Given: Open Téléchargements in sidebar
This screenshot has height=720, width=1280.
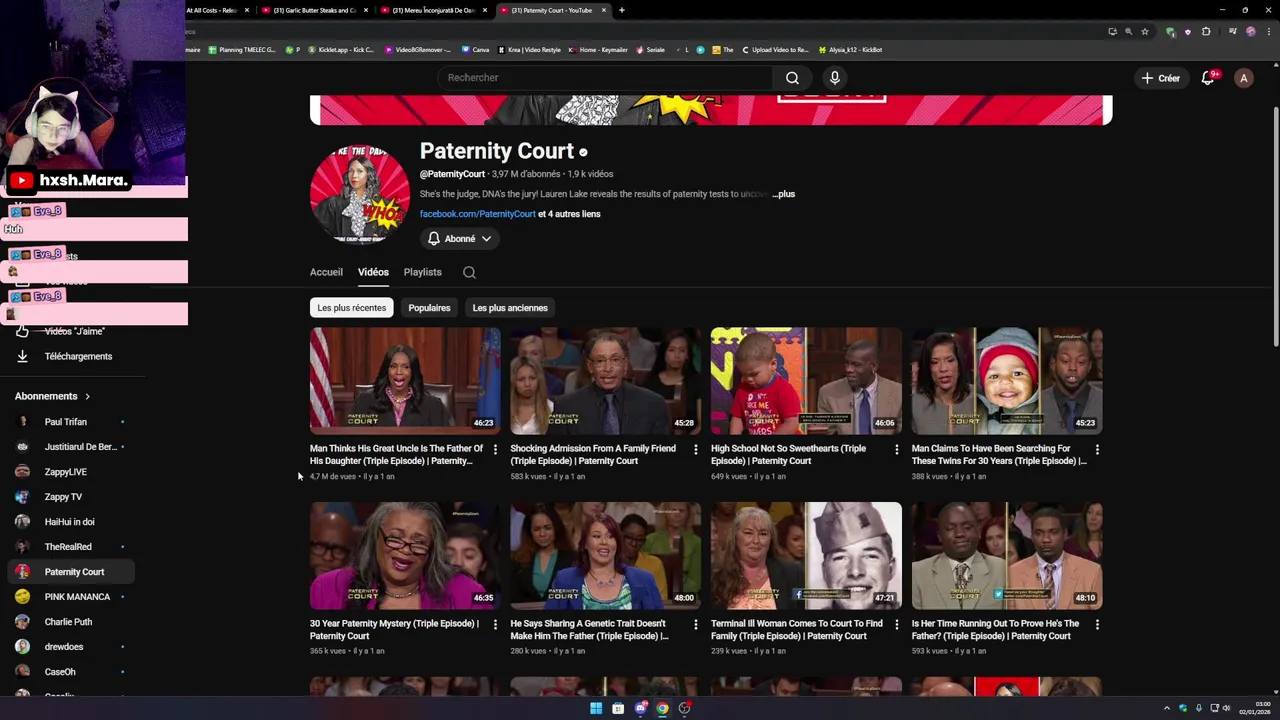Looking at the screenshot, I should click(x=70, y=356).
